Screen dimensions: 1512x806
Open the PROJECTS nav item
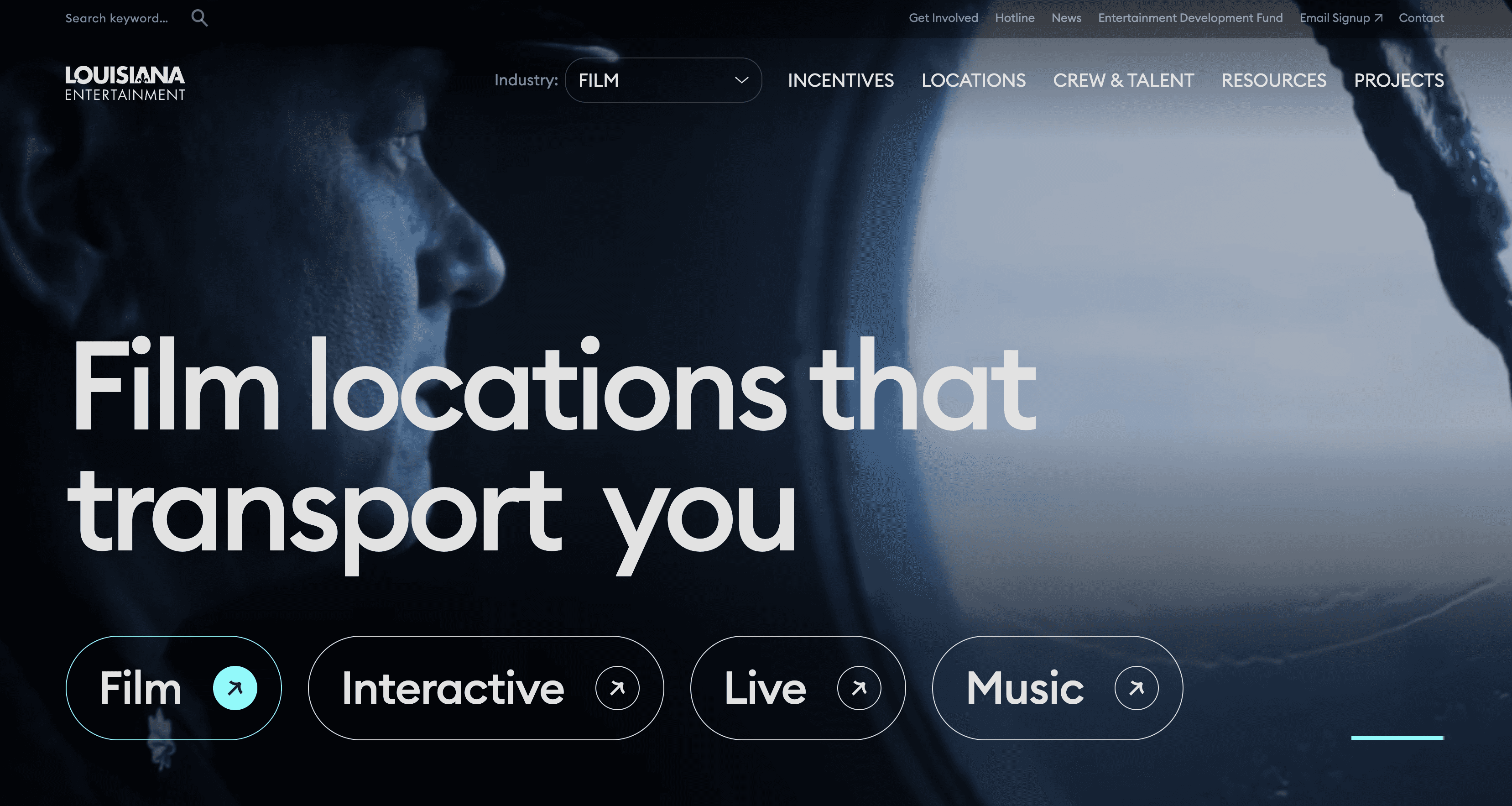point(1399,80)
